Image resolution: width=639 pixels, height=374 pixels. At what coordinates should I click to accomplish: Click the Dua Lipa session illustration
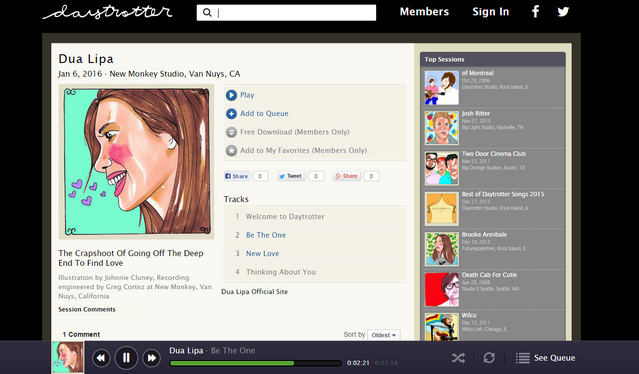[x=136, y=162]
